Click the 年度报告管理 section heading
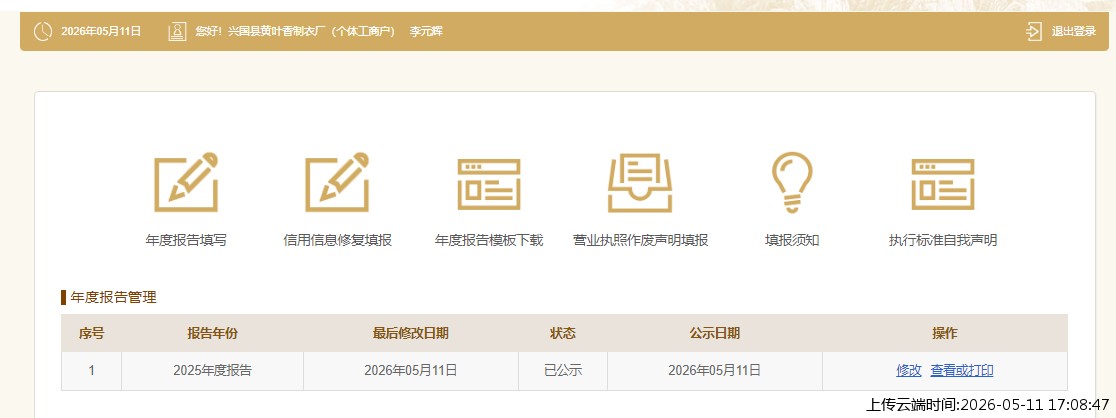This screenshot has width=1116, height=418. point(113,297)
